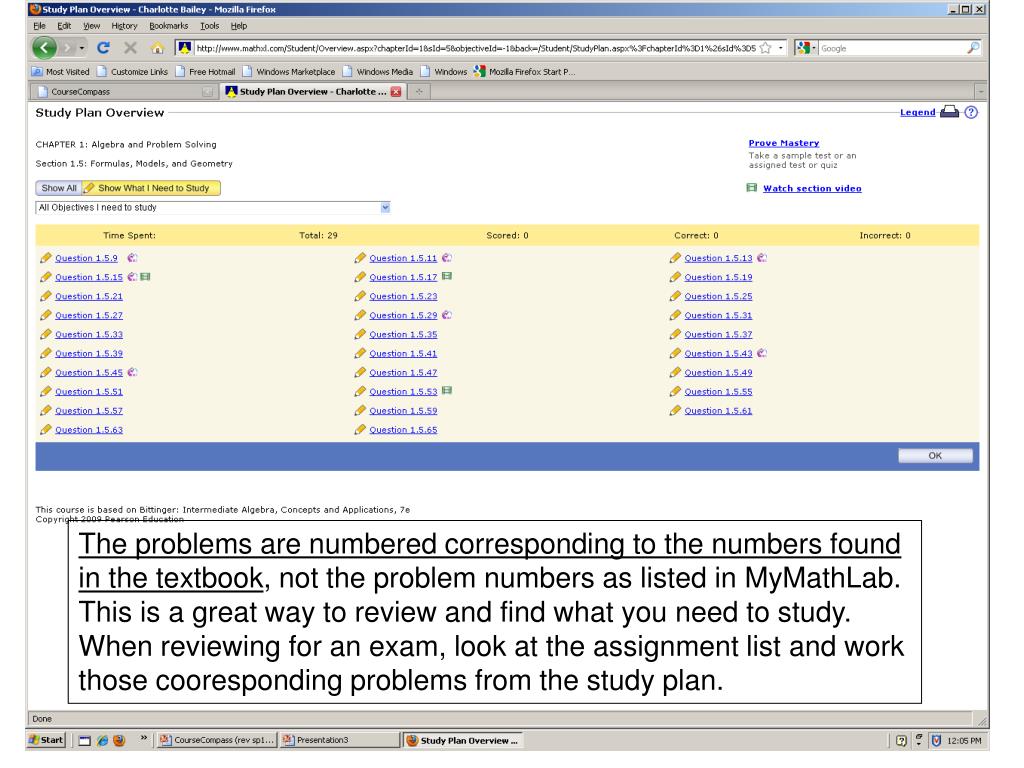Open the Prove Mastery link
This screenshot has width=1024, height=768.
(784, 143)
